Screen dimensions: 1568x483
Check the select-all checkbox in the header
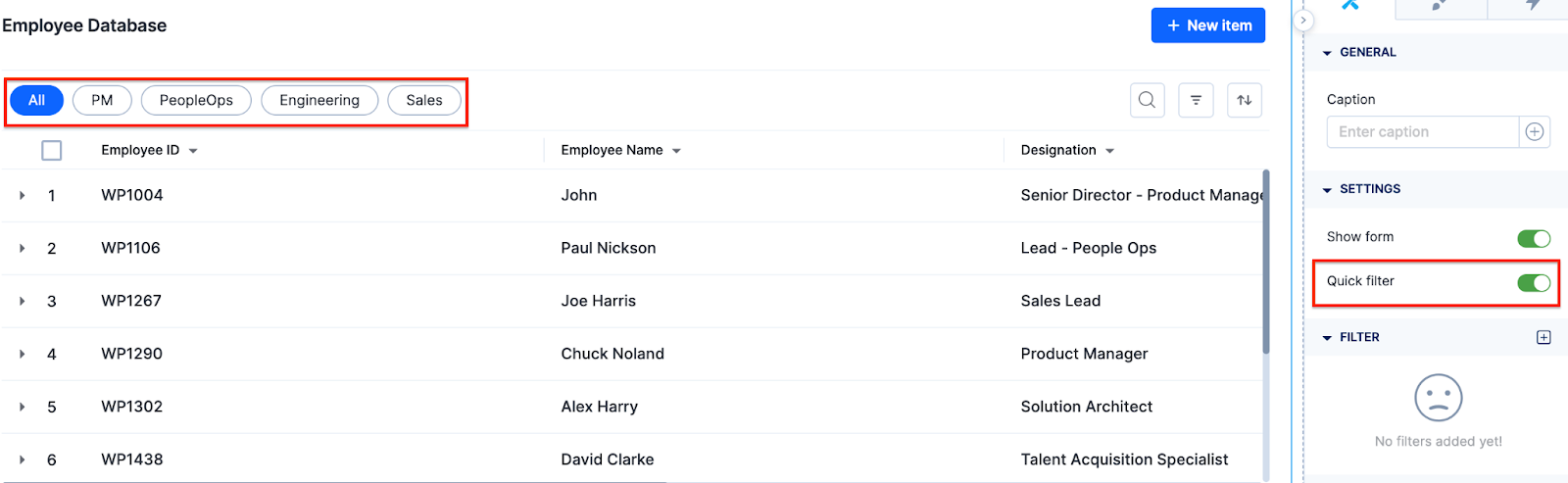52,150
